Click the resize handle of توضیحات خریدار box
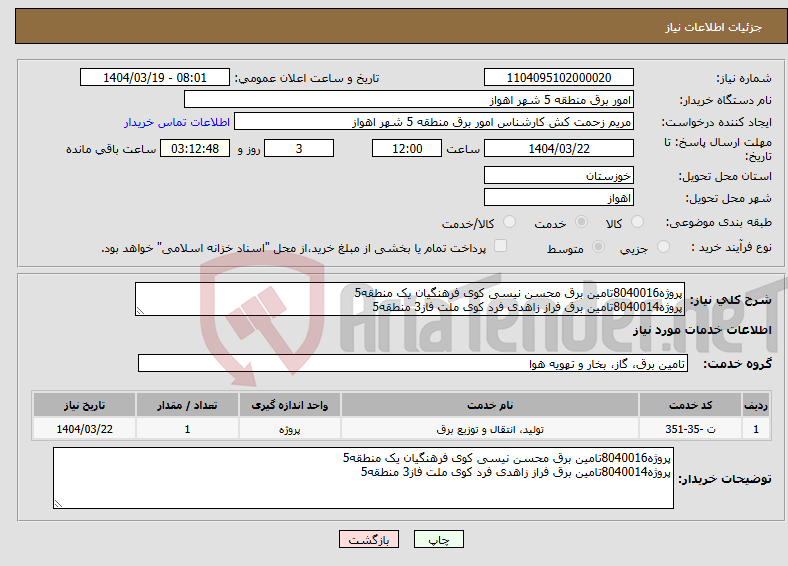 58,504
